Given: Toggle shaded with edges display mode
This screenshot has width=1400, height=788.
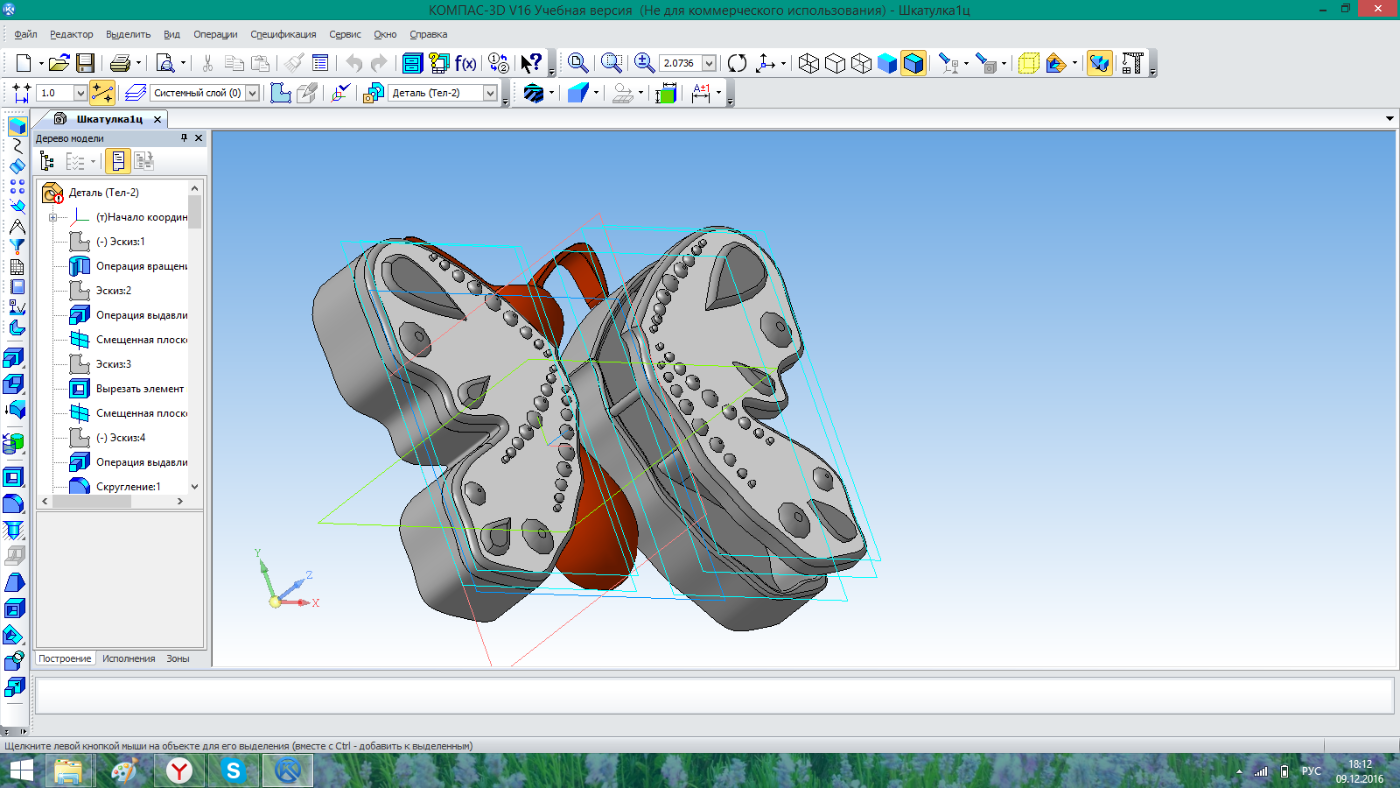Looking at the screenshot, I should 913,63.
